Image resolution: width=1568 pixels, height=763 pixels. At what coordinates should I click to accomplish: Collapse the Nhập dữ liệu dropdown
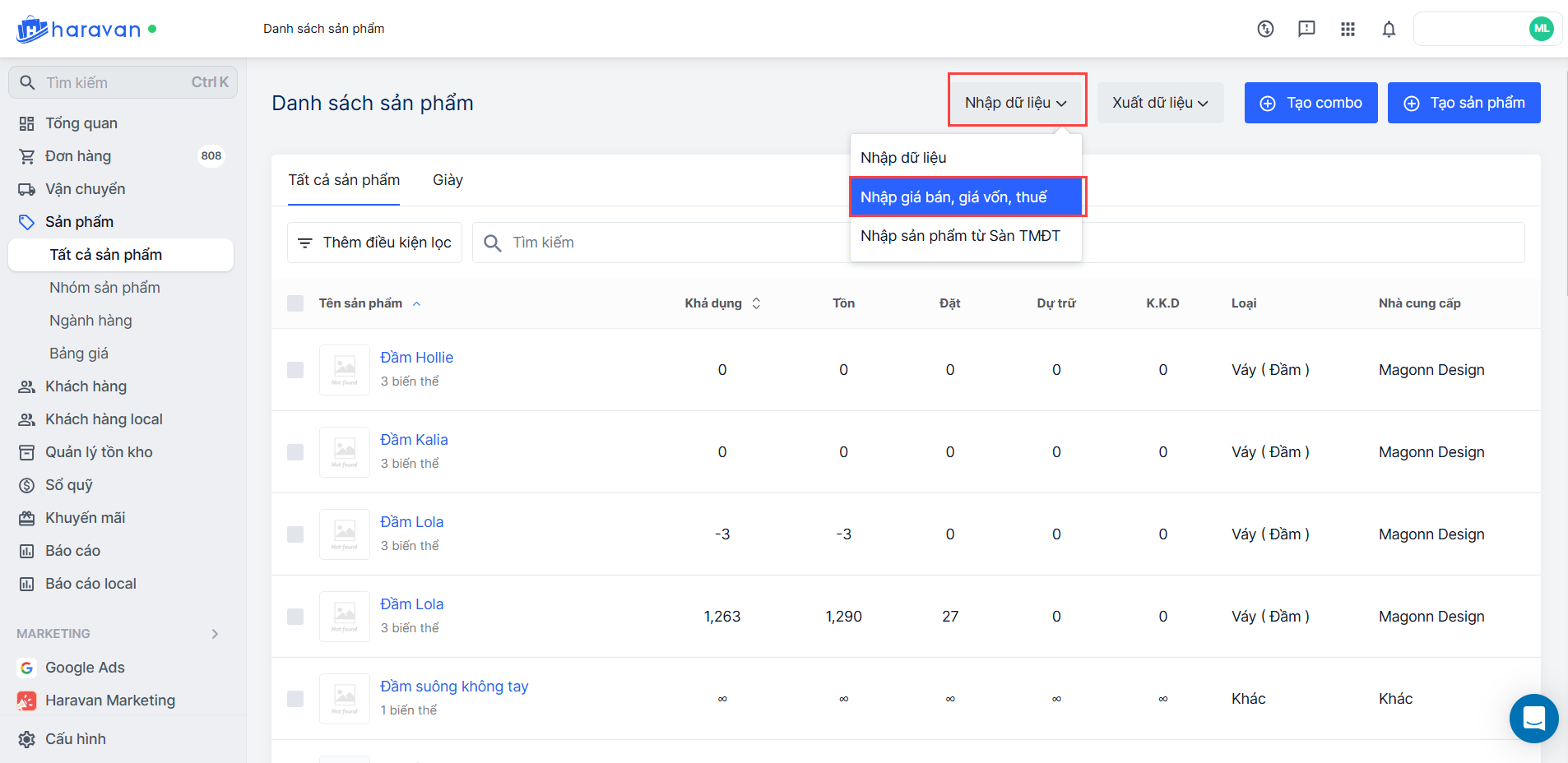click(1016, 103)
